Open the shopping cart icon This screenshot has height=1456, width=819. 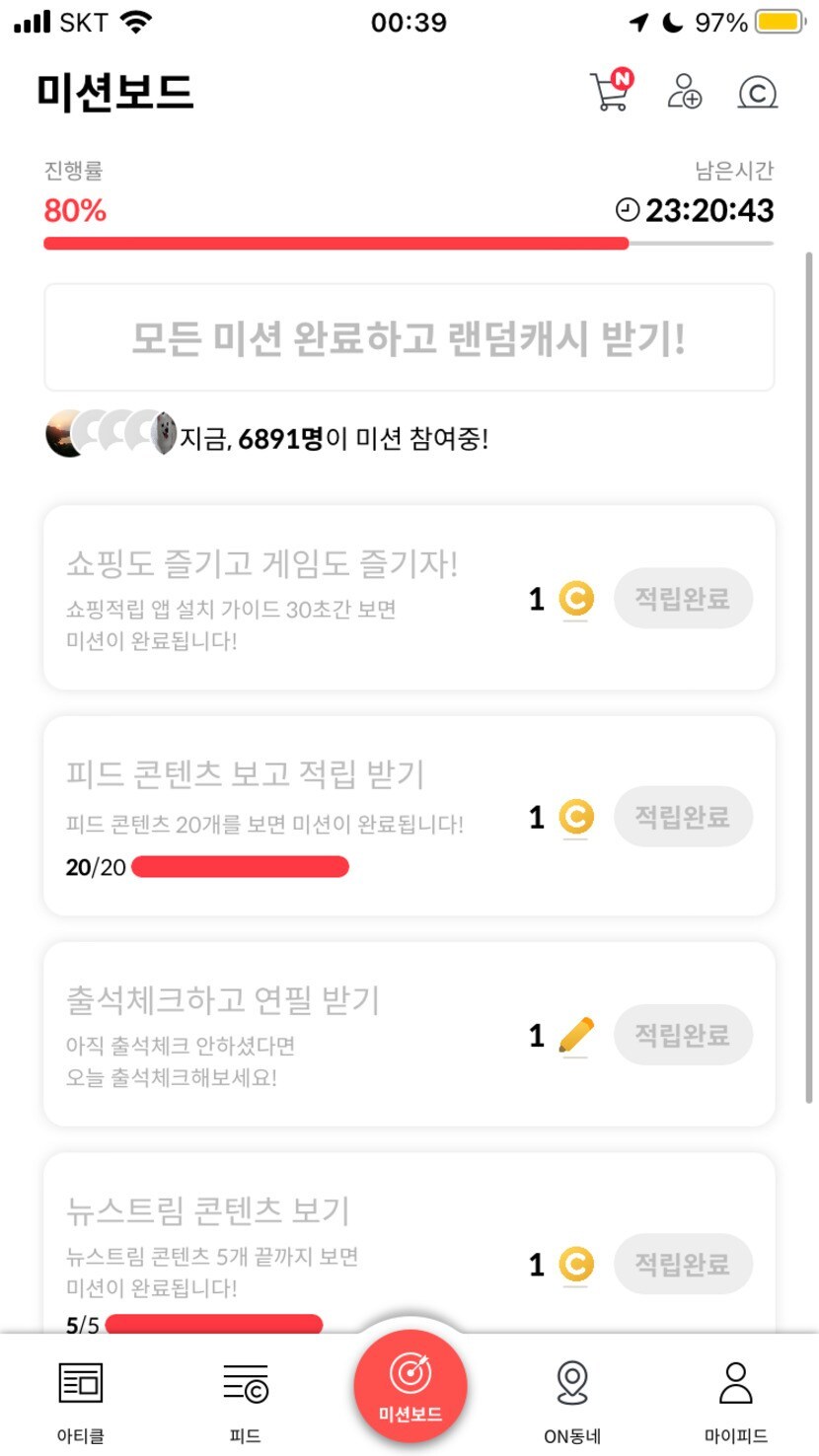point(610,92)
